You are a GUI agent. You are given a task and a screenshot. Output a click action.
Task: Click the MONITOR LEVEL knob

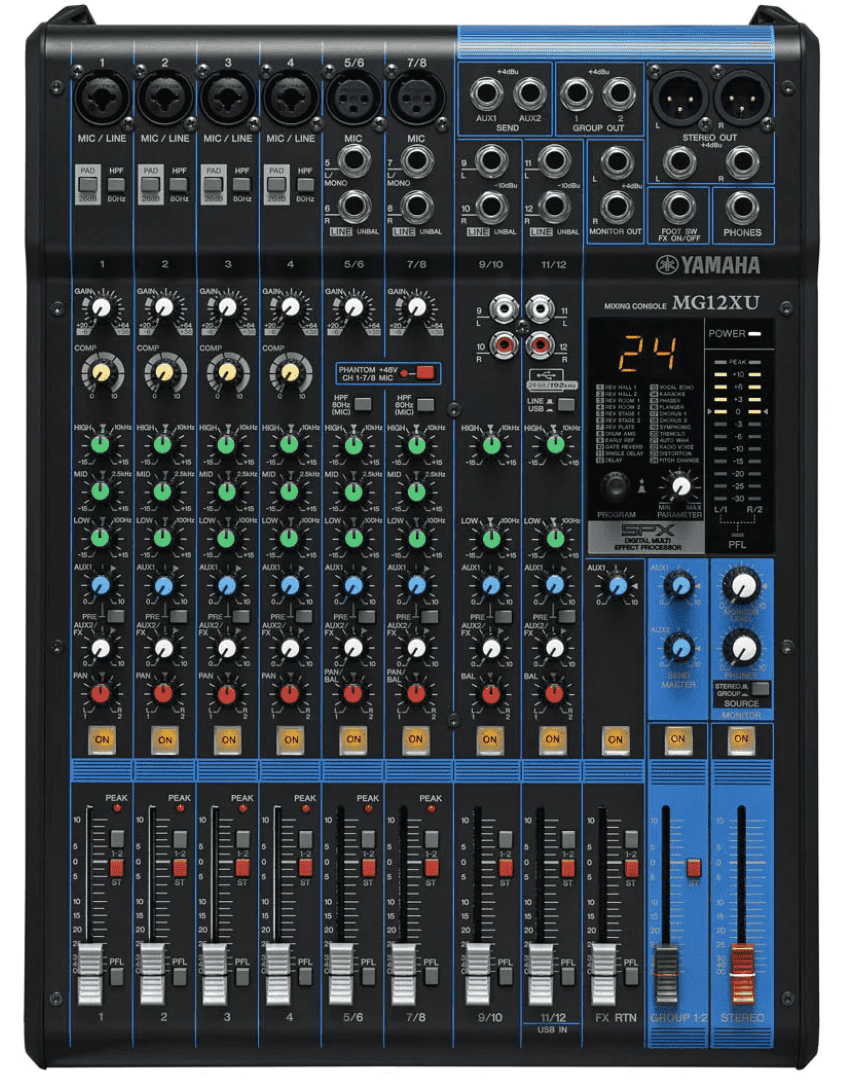click(x=740, y=587)
